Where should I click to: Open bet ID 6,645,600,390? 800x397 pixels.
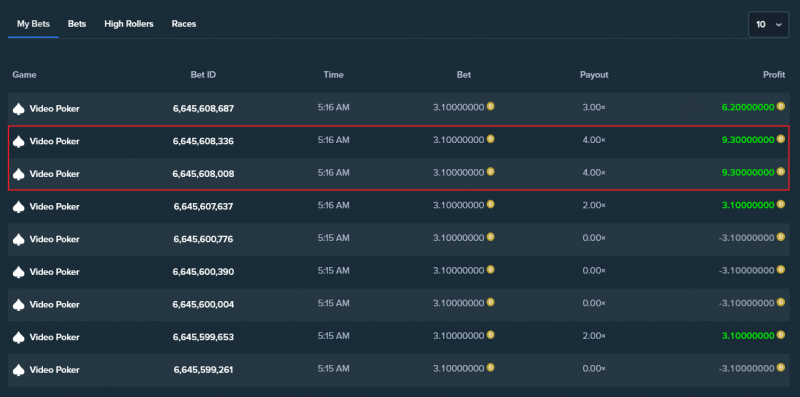point(204,272)
